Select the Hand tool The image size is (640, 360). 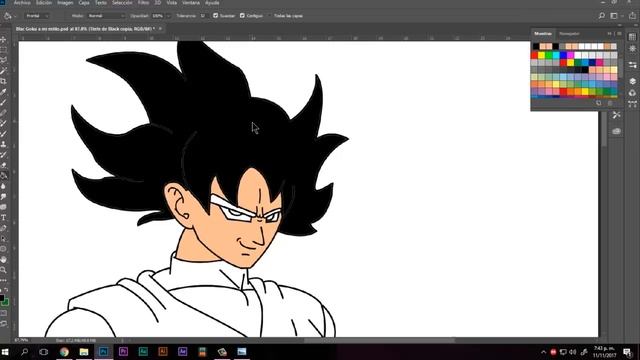pyautogui.click(x=4, y=259)
